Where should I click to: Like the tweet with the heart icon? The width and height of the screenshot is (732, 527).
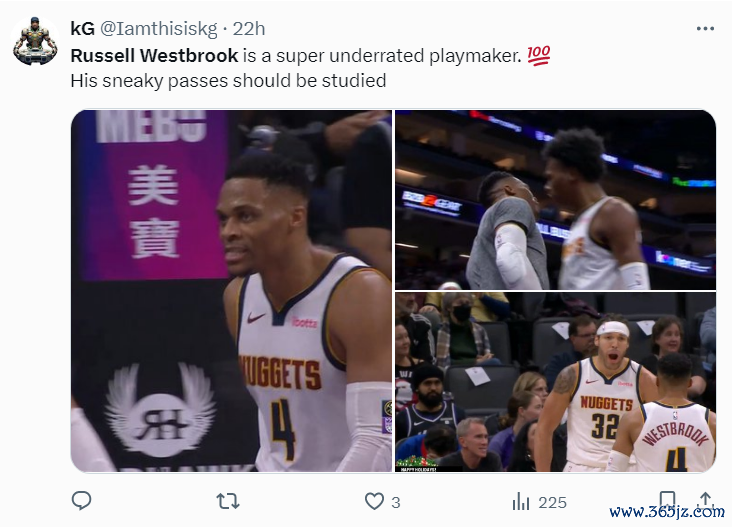[x=374, y=502]
